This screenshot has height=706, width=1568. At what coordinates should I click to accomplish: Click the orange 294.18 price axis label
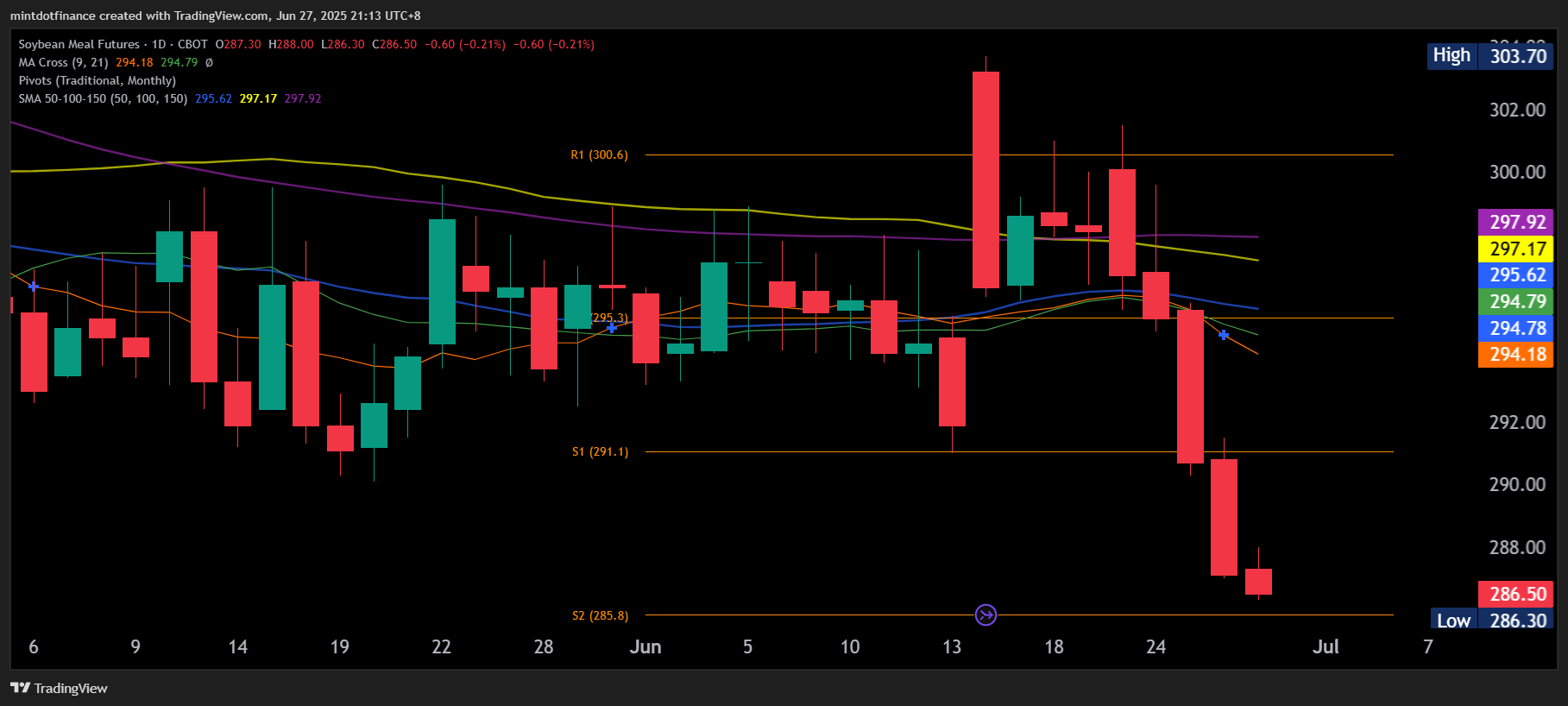click(1516, 354)
